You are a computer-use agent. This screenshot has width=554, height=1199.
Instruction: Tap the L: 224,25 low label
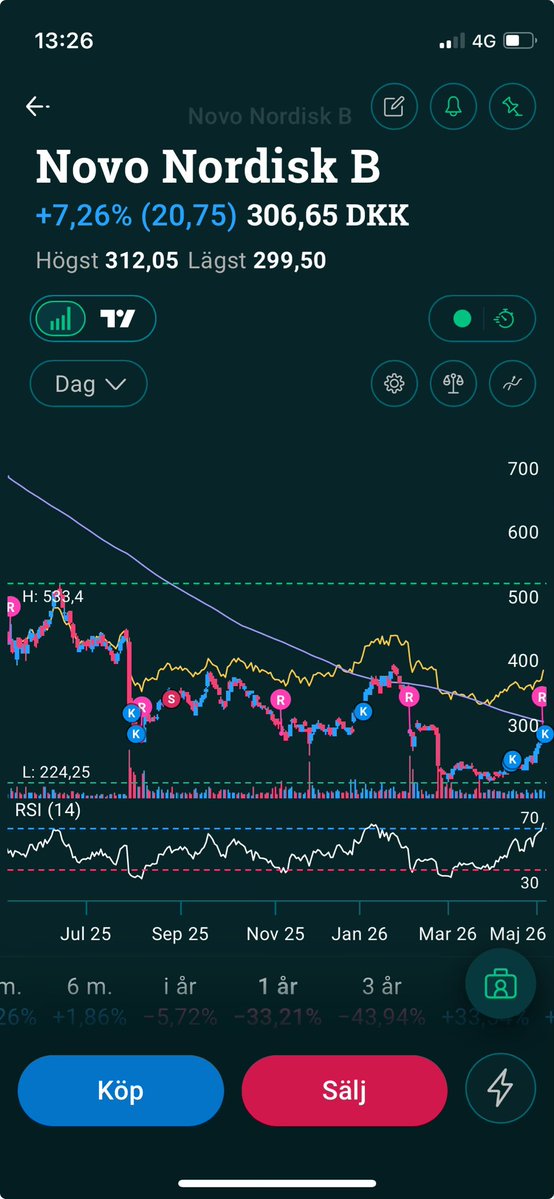57,772
